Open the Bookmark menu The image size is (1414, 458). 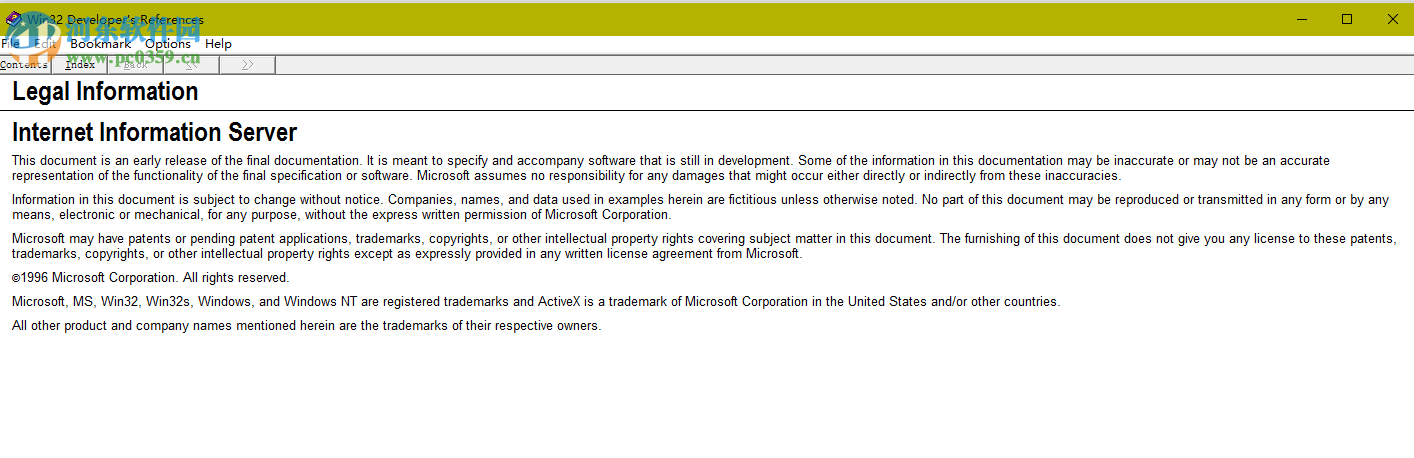pyautogui.click(x=100, y=44)
